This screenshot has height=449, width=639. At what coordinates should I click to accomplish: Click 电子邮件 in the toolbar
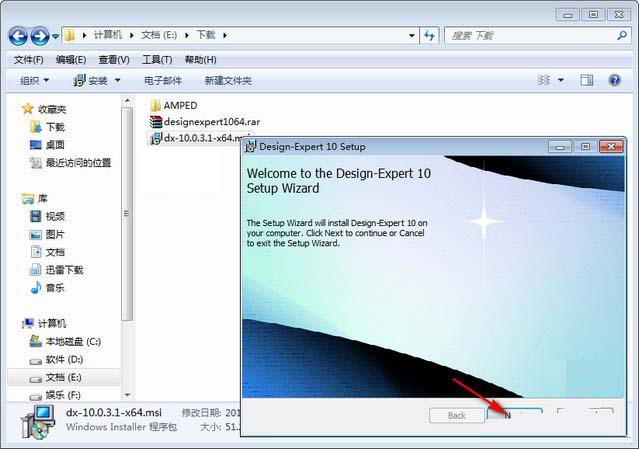(x=163, y=81)
